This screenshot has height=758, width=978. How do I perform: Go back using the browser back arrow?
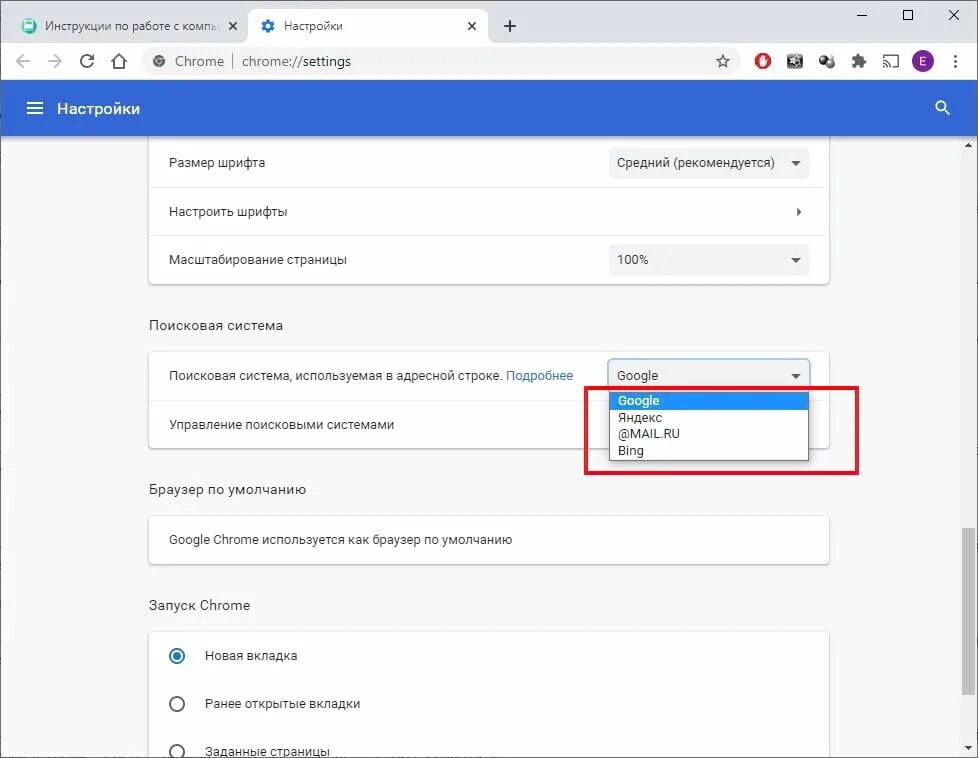click(x=23, y=61)
